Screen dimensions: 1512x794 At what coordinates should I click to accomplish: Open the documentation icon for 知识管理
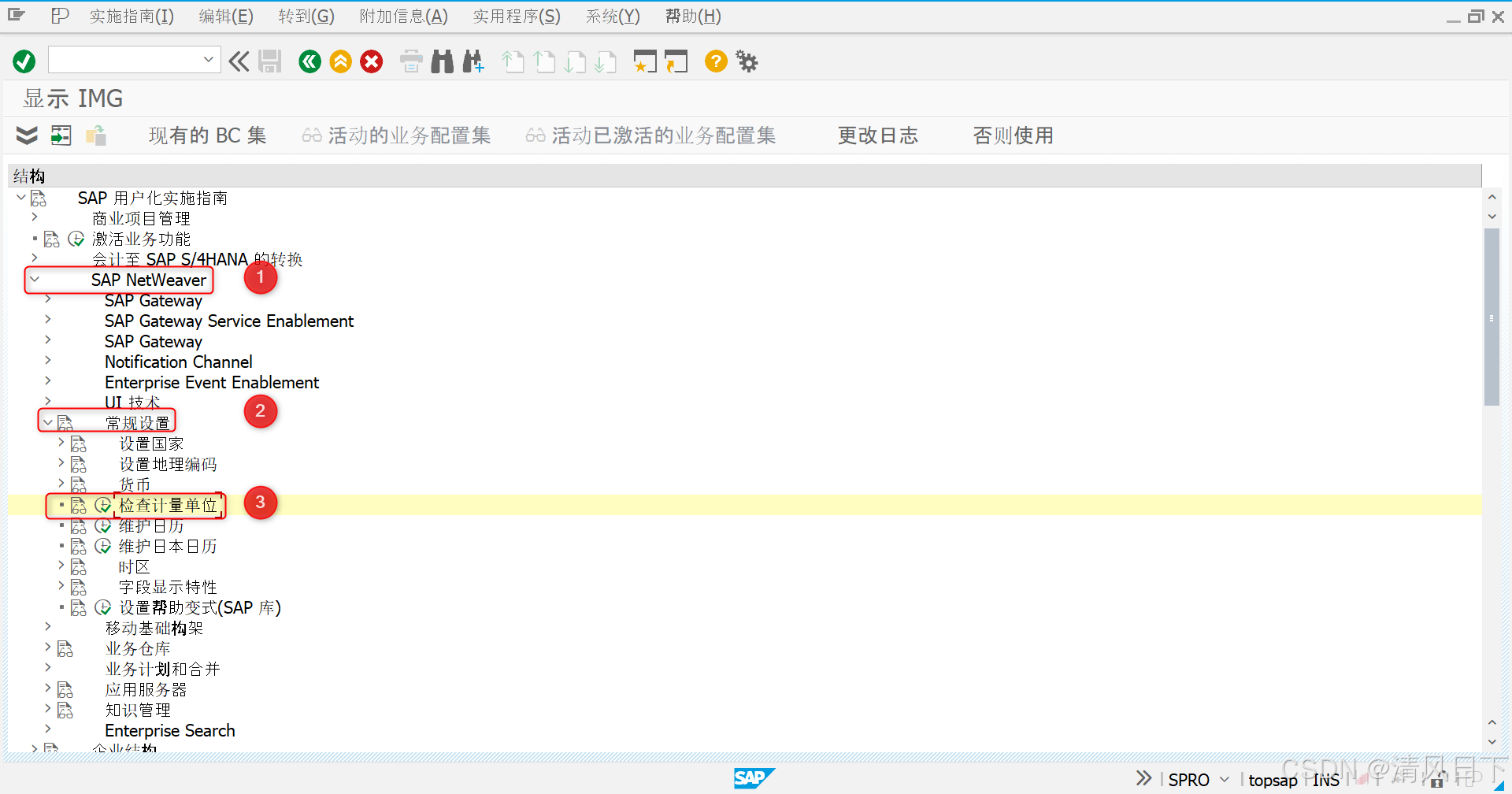coord(65,710)
